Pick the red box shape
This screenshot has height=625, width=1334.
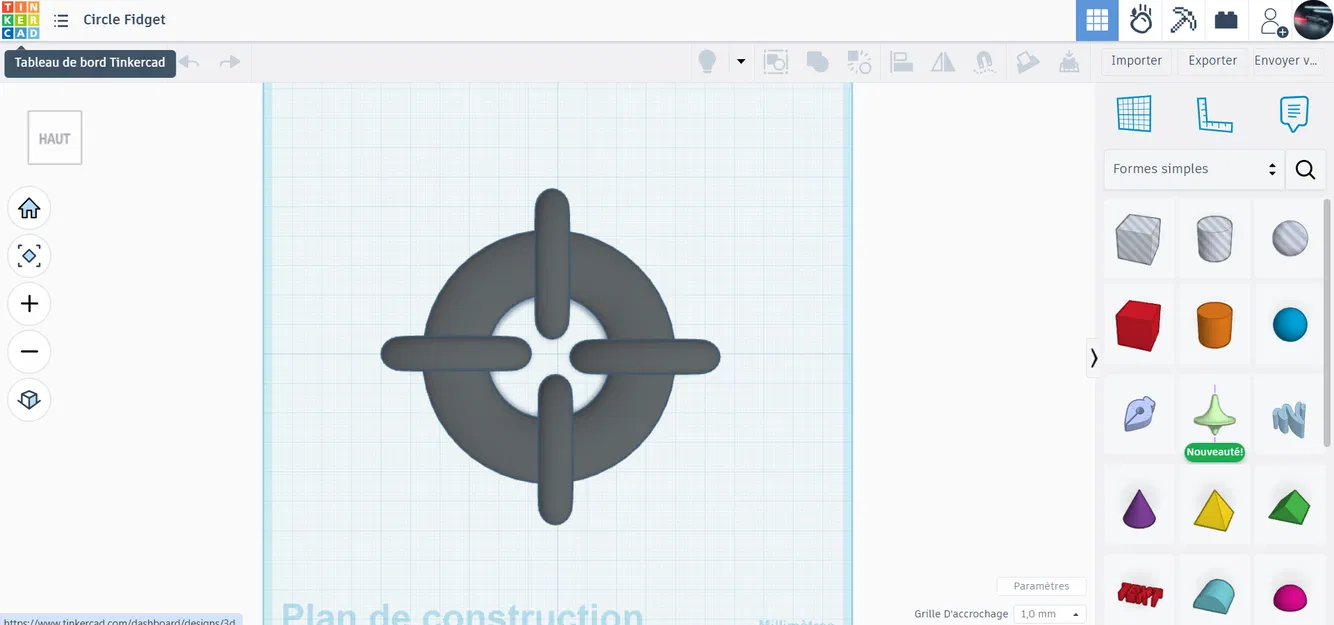(x=1138, y=325)
